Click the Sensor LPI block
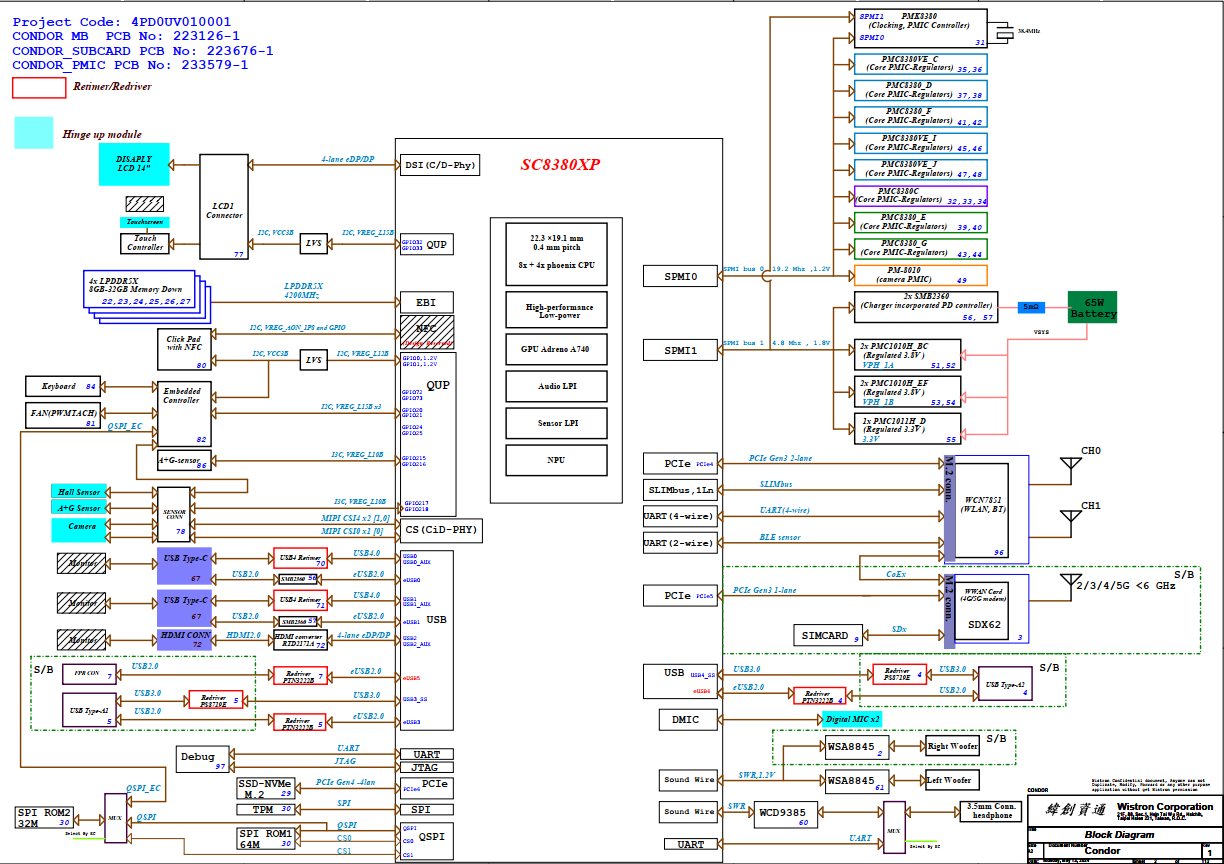 (556, 423)
